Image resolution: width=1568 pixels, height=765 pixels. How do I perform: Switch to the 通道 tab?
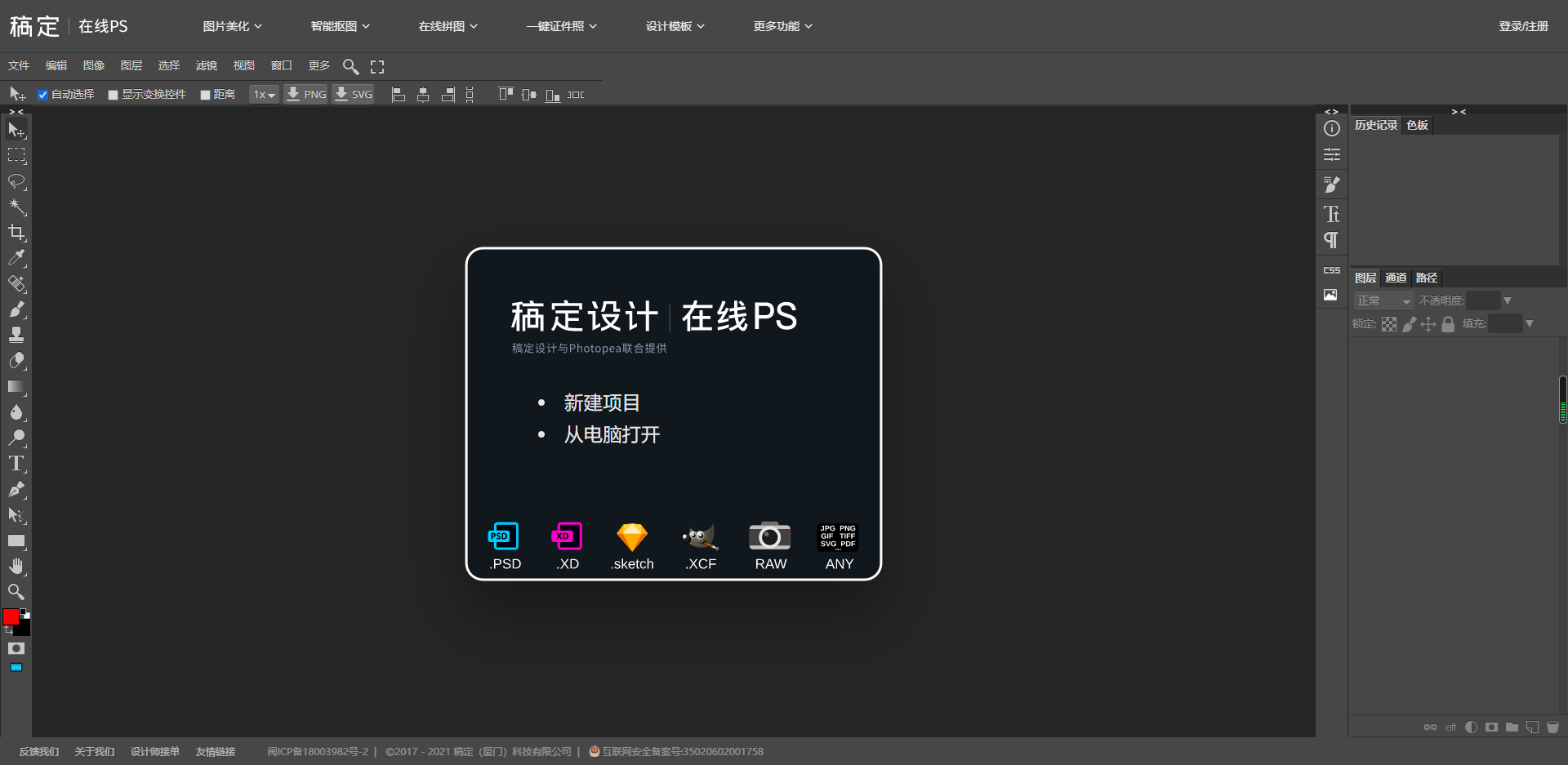(1396, 278)
